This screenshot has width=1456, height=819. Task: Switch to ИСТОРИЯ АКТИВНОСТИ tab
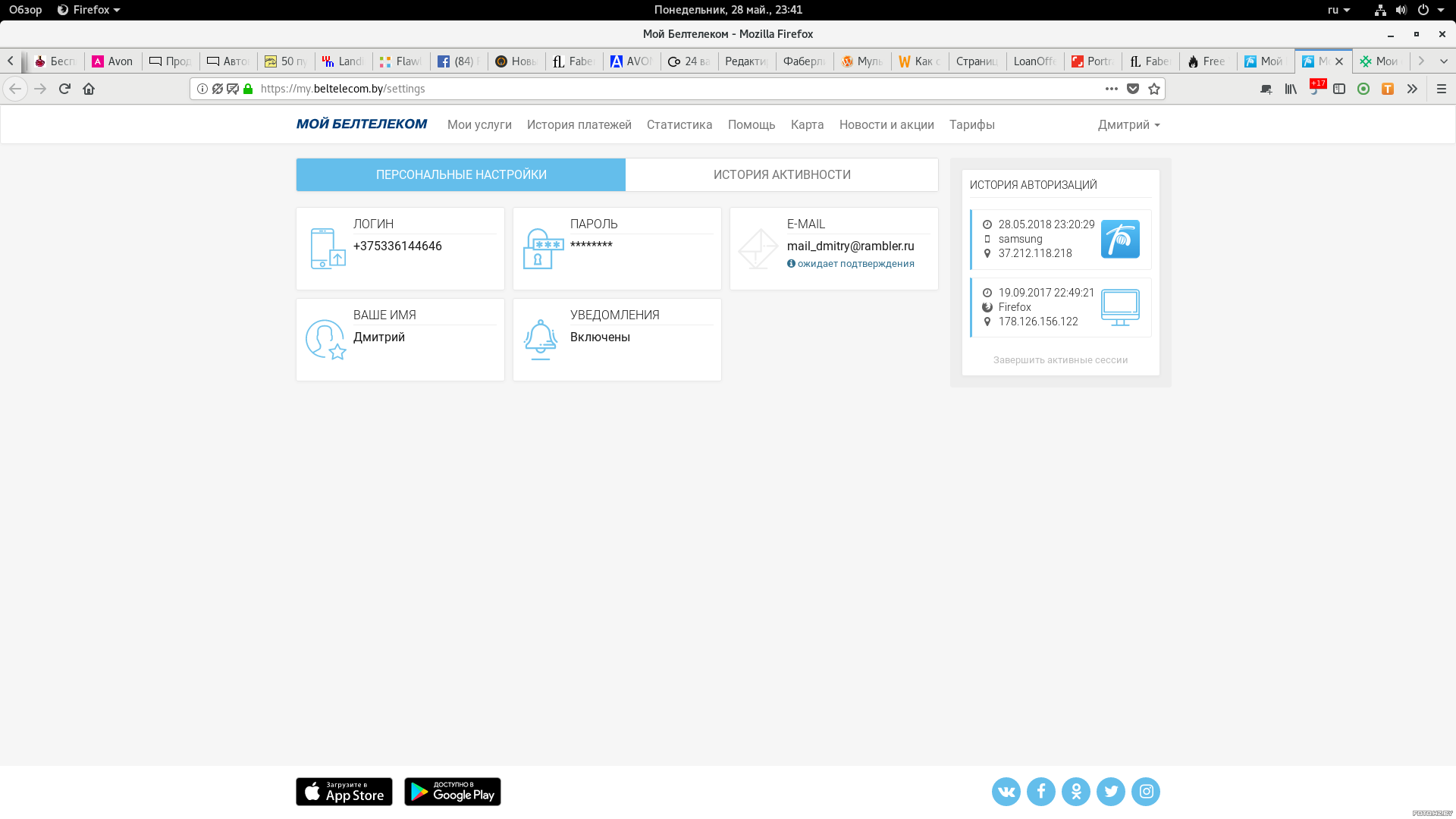coord(782,174)
